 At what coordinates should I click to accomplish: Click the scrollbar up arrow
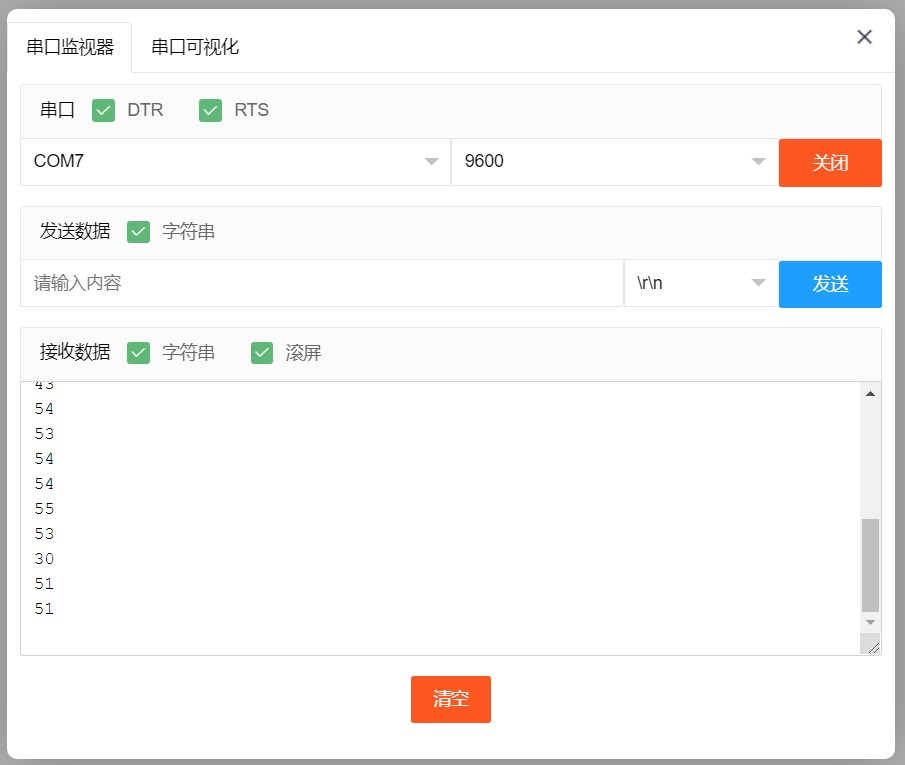[870, 394]
